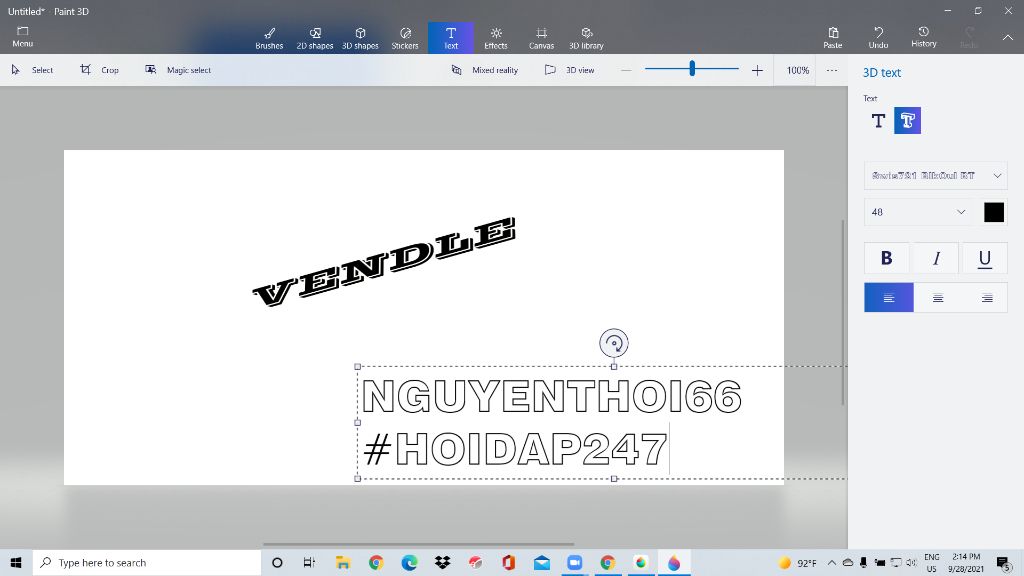1024x576 pixels.
Task: Open the 3D shapes tool
Action: [x=360, y=38]
